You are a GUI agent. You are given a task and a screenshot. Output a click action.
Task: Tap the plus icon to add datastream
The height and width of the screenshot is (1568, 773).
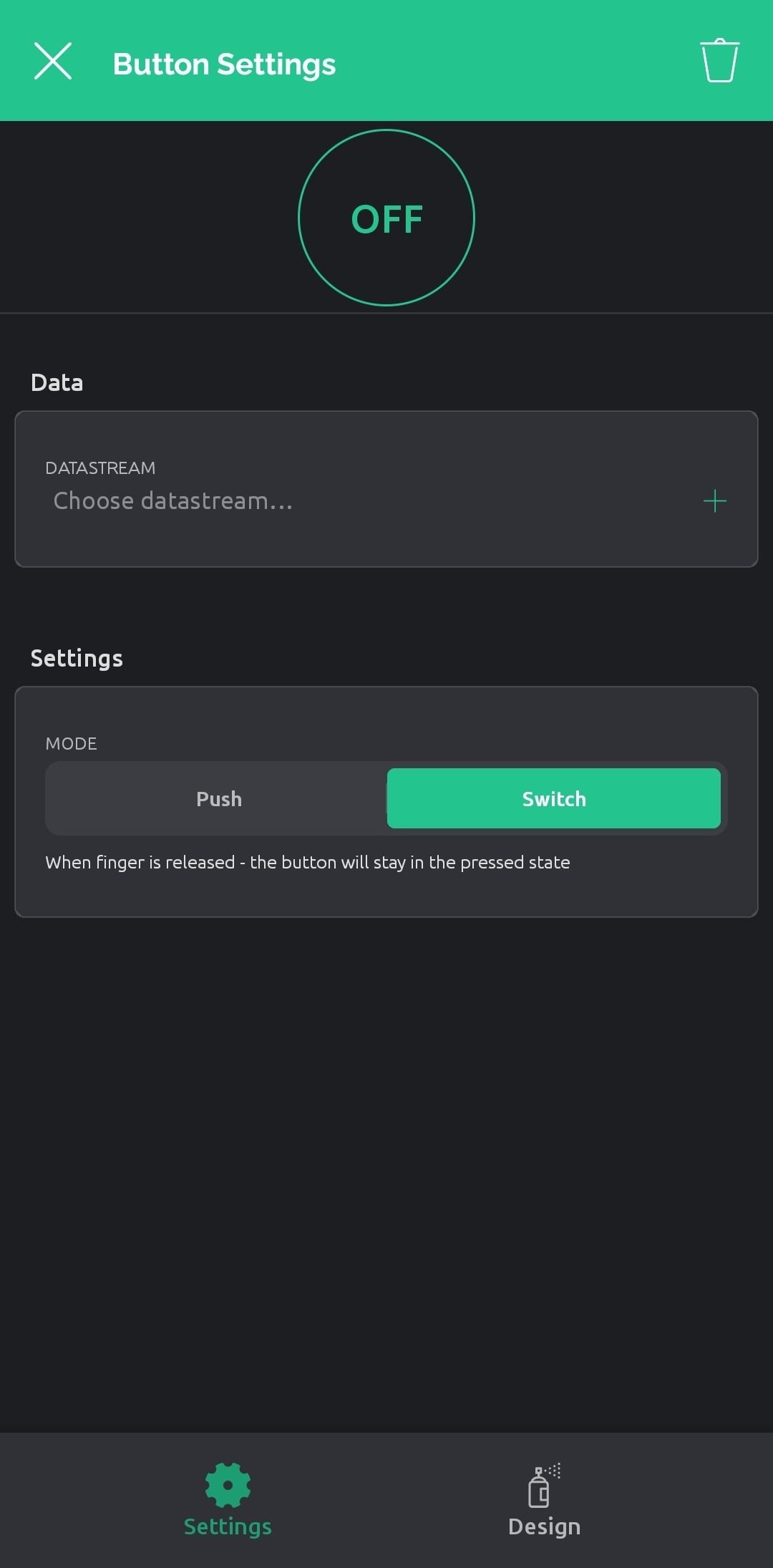coord(714,501)
